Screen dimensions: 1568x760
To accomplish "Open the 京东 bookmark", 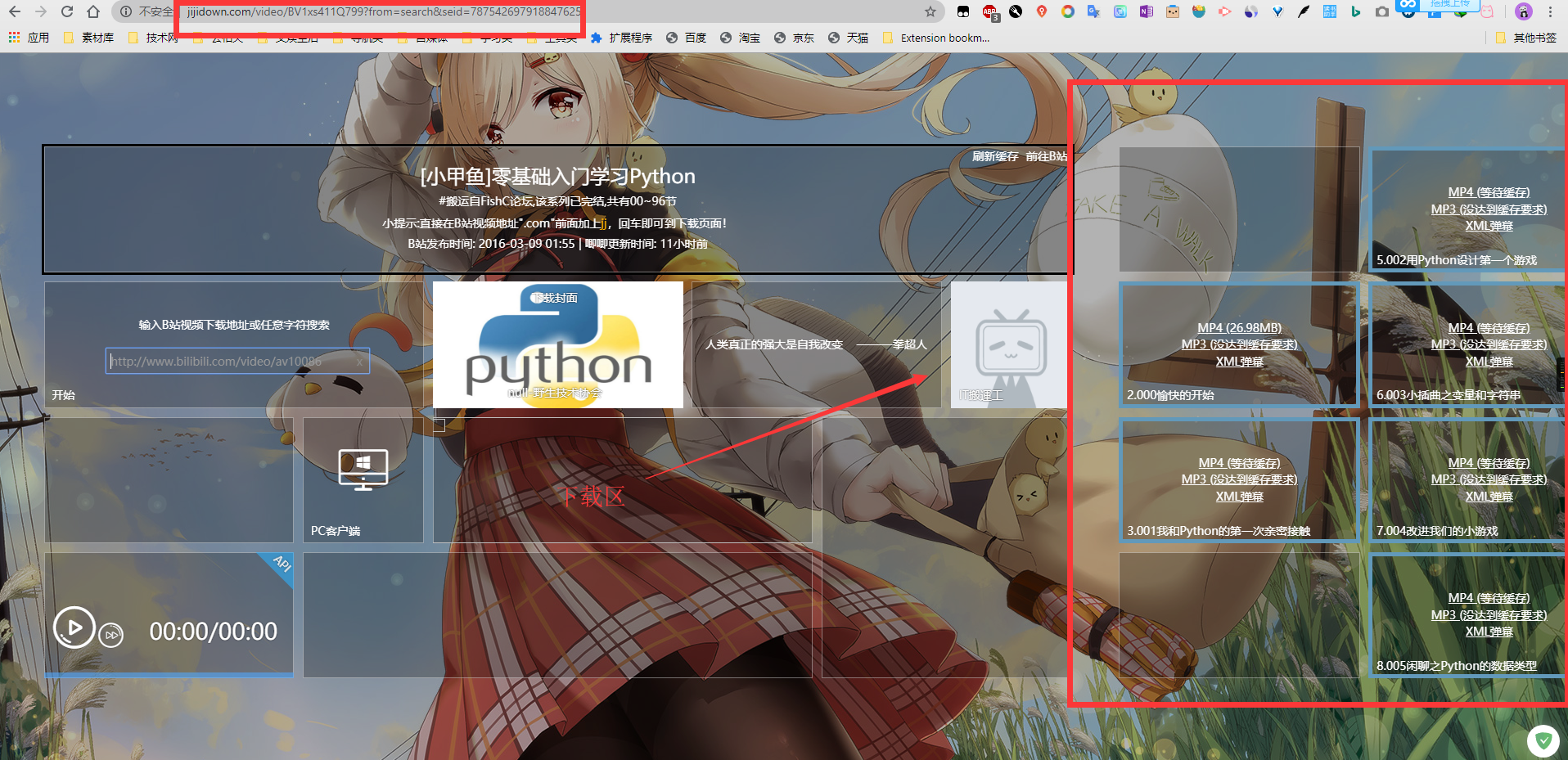I will tap(794, 38).
